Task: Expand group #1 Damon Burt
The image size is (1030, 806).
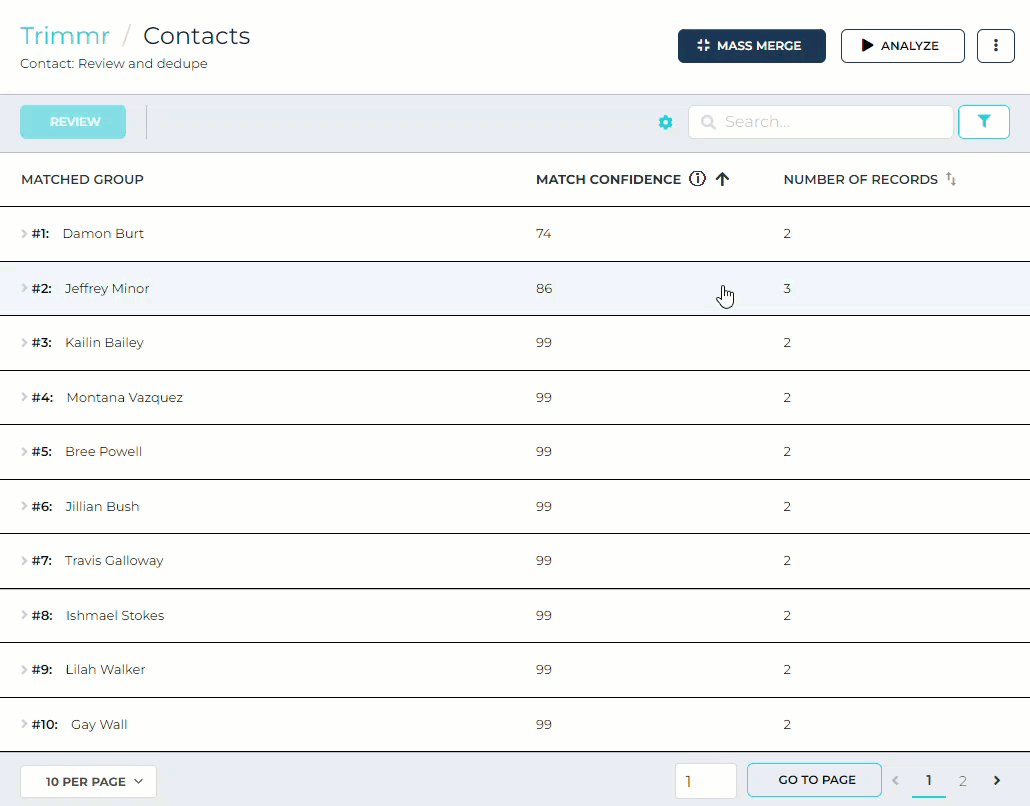Action: [x=24, y=234]
